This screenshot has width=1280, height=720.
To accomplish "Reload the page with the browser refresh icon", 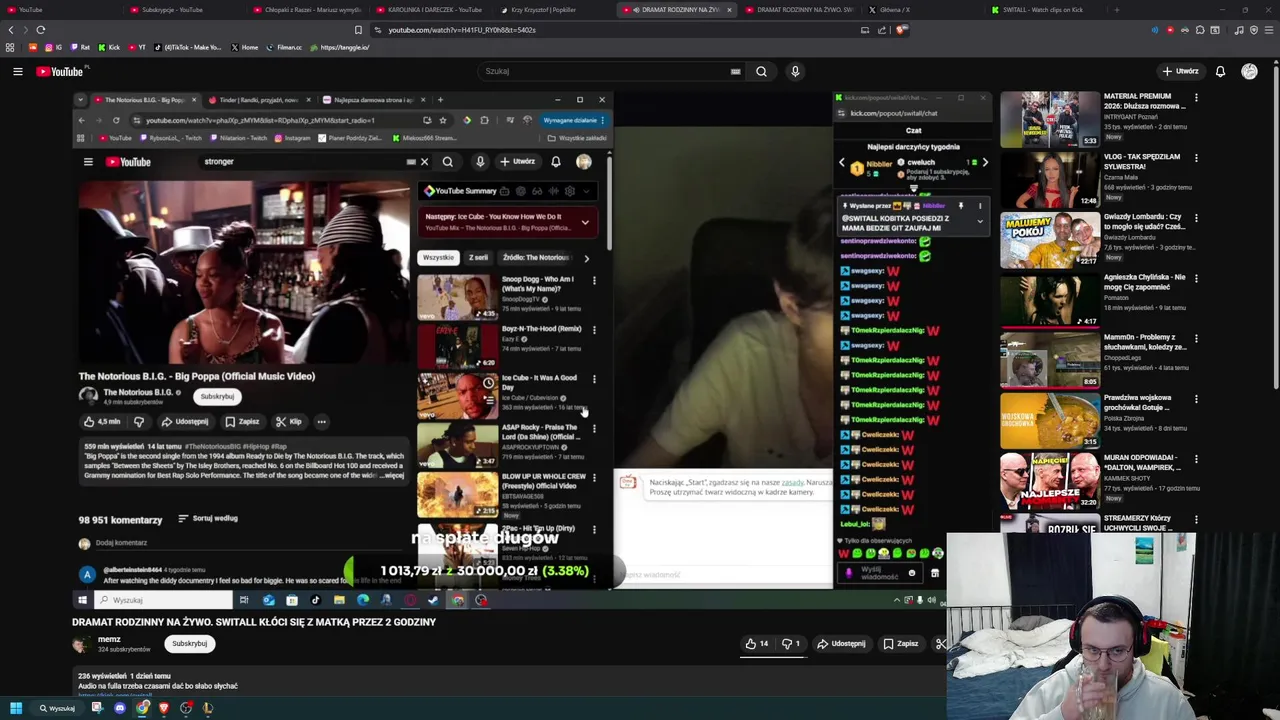I will point(40,30).
